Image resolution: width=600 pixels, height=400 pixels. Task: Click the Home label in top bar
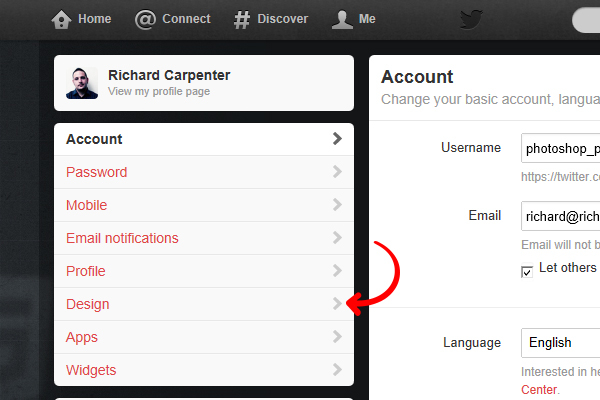pos(95,19)
